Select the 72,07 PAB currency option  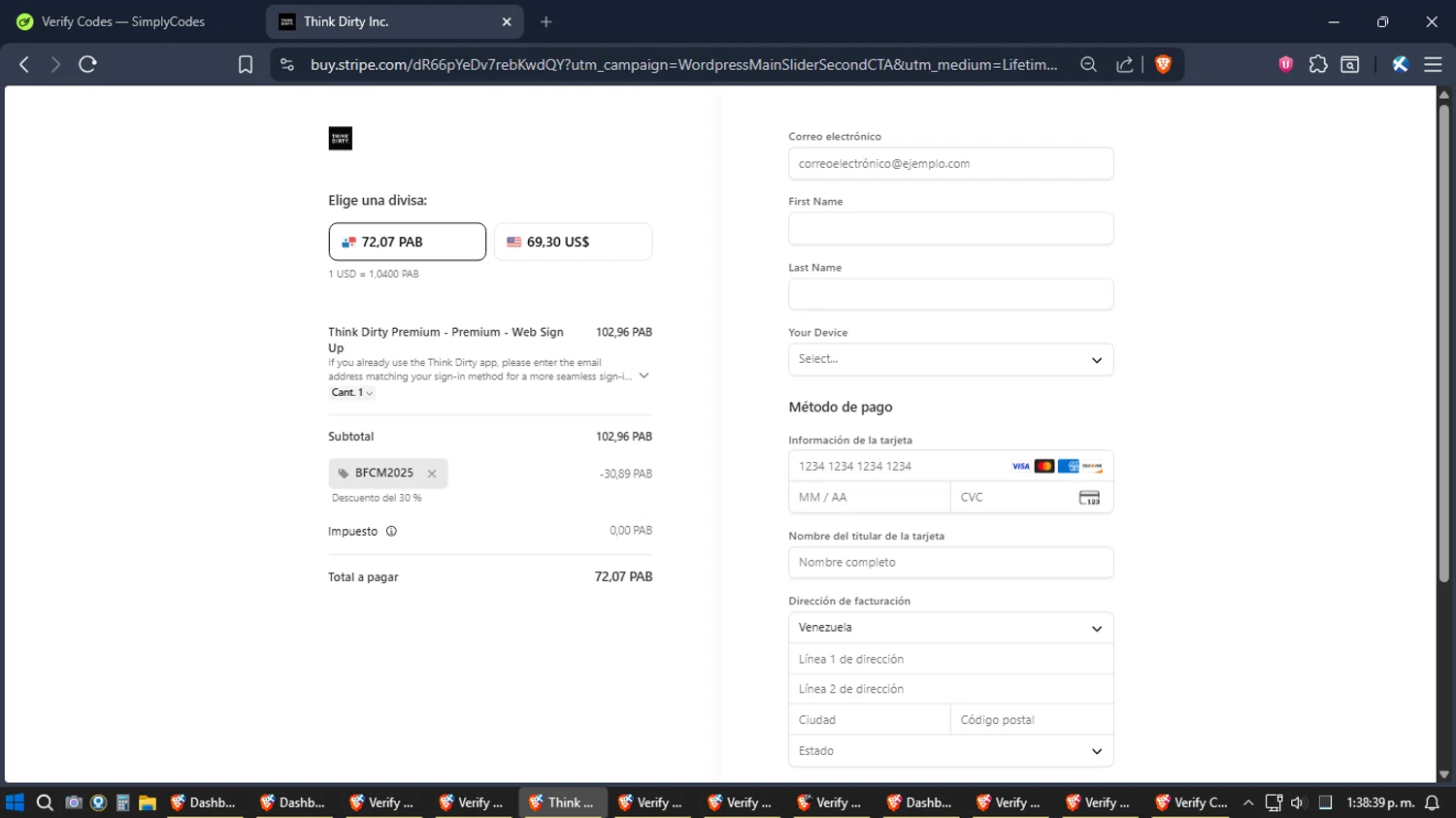coord(407,242)
